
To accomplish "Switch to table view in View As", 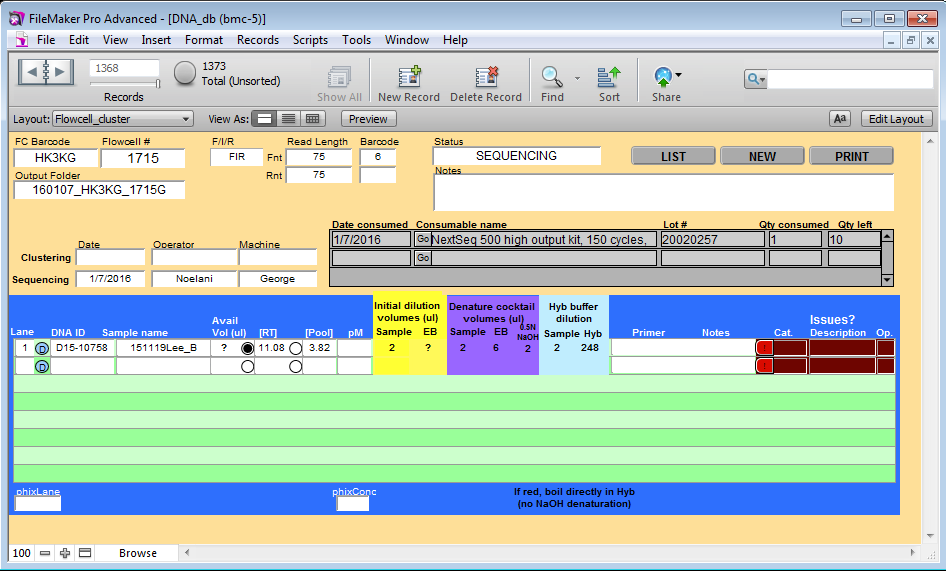I will (x=313, y=119).
